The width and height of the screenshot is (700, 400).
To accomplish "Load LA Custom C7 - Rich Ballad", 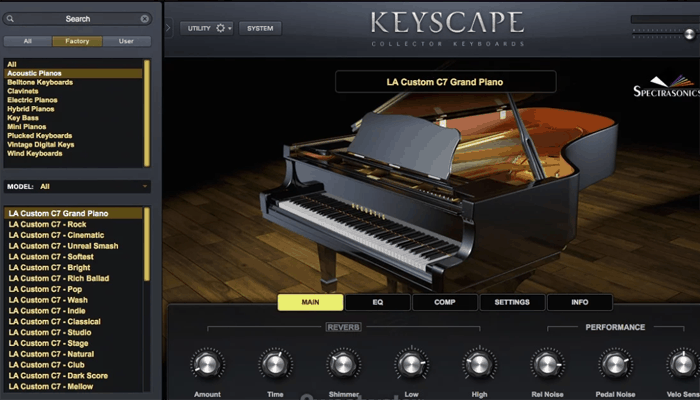I will (74, 278).
